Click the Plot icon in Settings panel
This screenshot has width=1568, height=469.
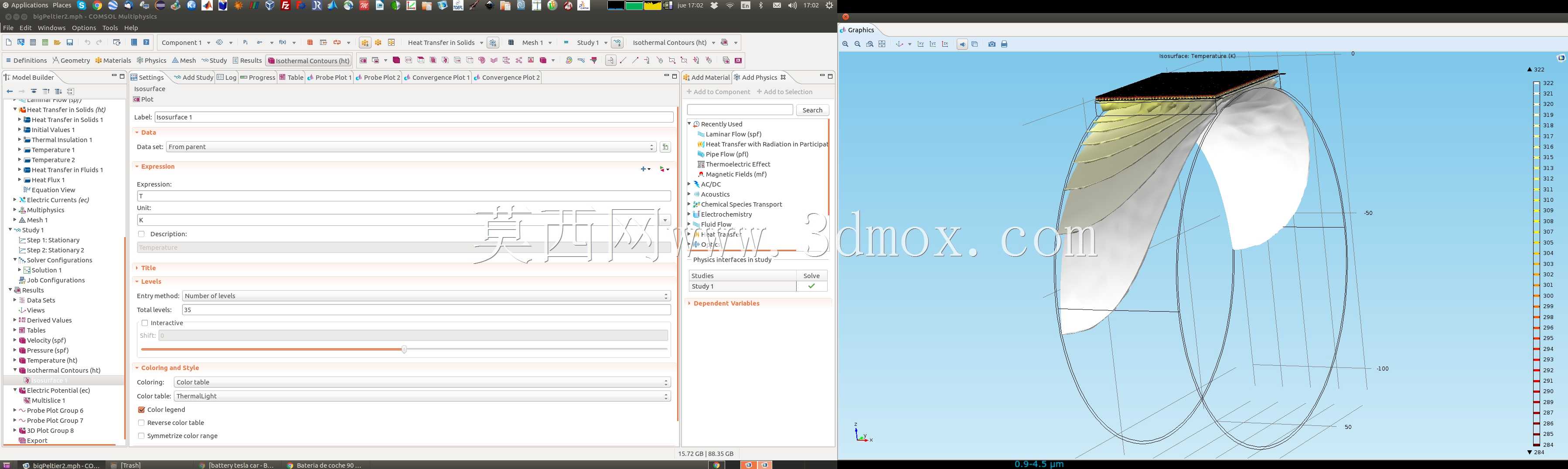point(143,99)
